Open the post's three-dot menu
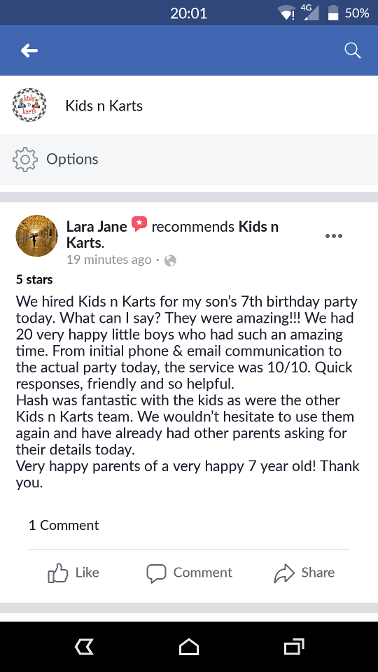The height and width of the screenshot is (672, 378). pyautogui.click(x=333, y=236)
